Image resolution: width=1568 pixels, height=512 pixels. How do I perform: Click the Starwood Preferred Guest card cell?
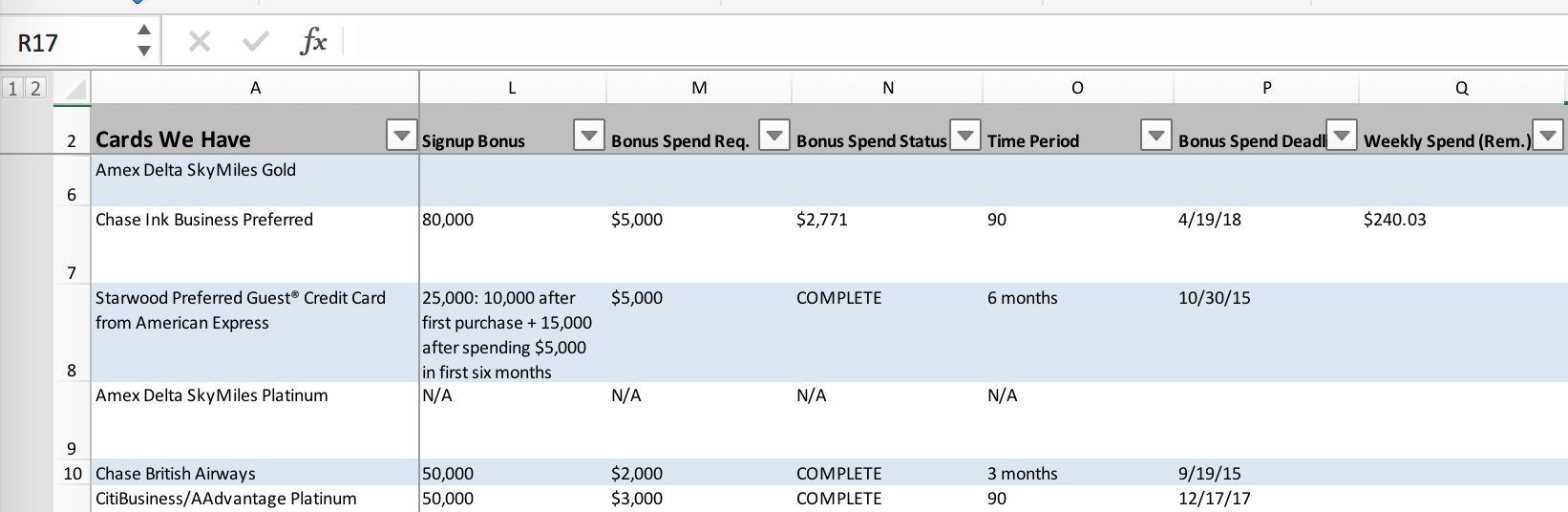click(x=255, y=332)
